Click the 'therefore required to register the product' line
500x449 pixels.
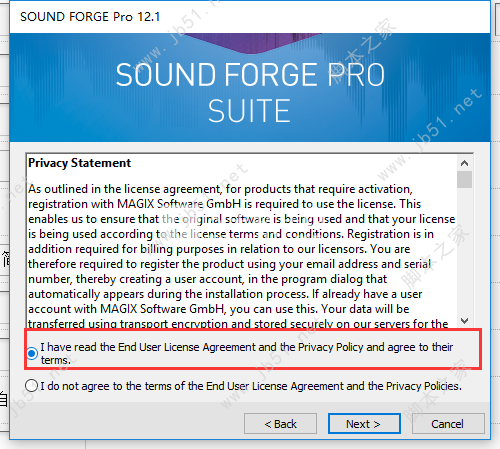[230, 264]
